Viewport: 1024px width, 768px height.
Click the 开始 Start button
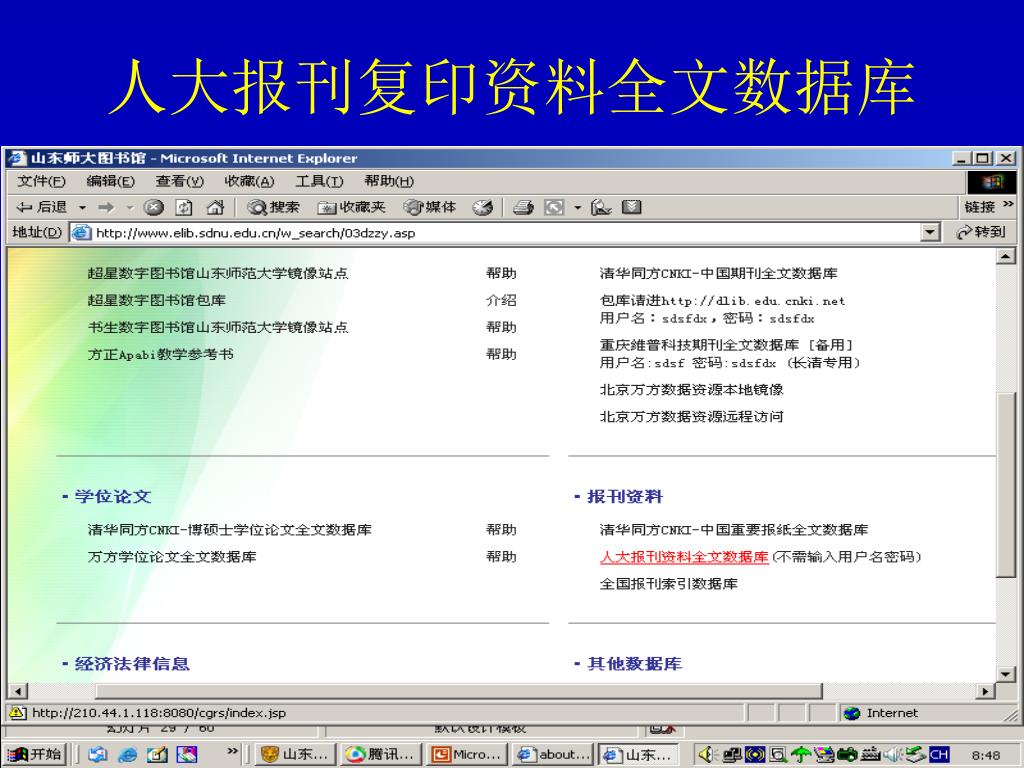pyautogui.click(x=36, y=754)
